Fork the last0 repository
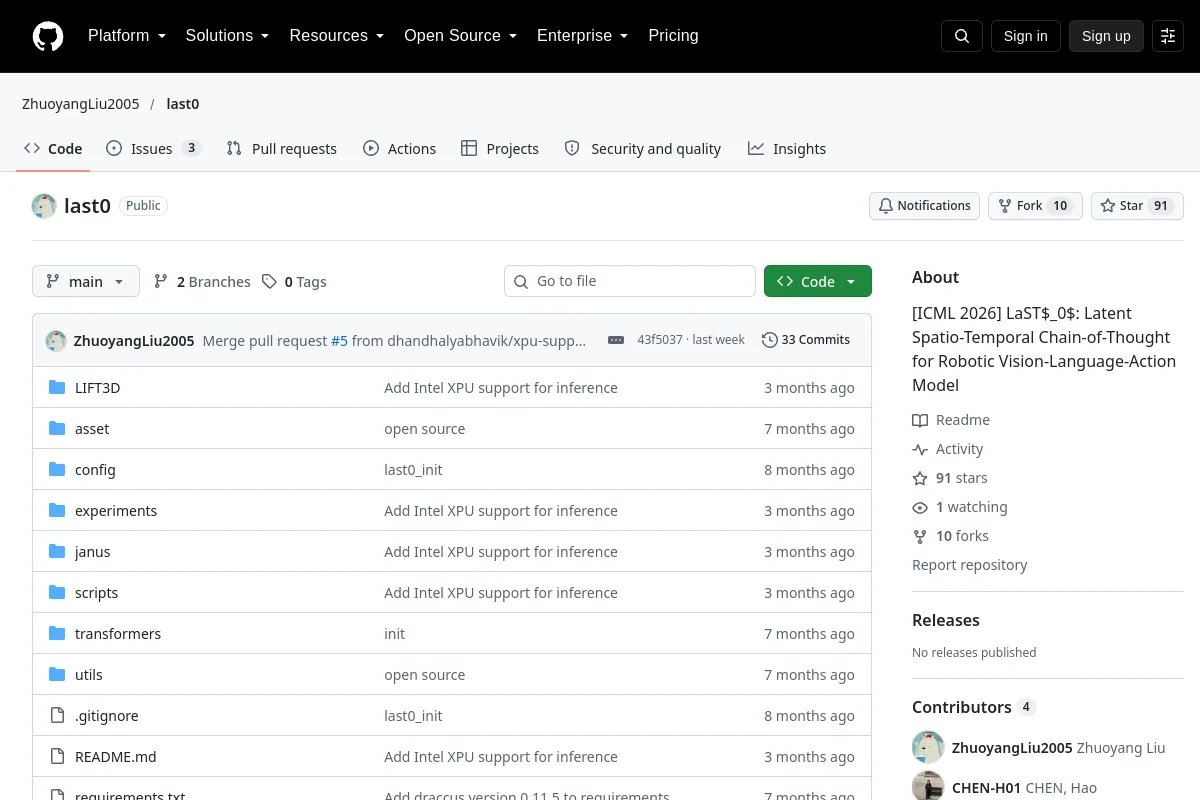The height and width of the screenshot is (800, 1200). (1035, 206)
